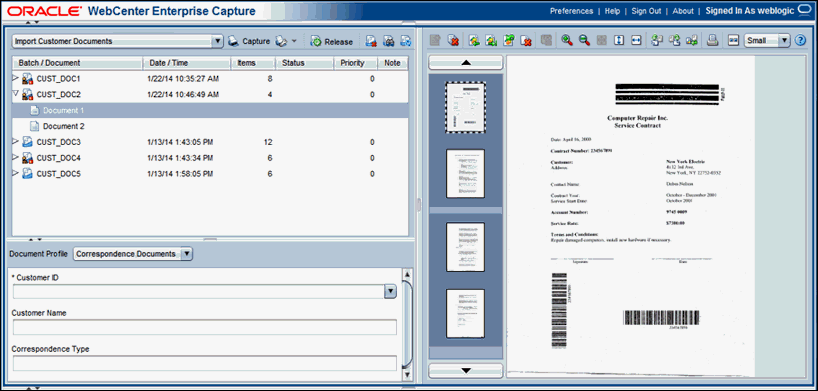The image size is (818, 391).
Task: Zoom out of the document image
Action: click(584, 40)
